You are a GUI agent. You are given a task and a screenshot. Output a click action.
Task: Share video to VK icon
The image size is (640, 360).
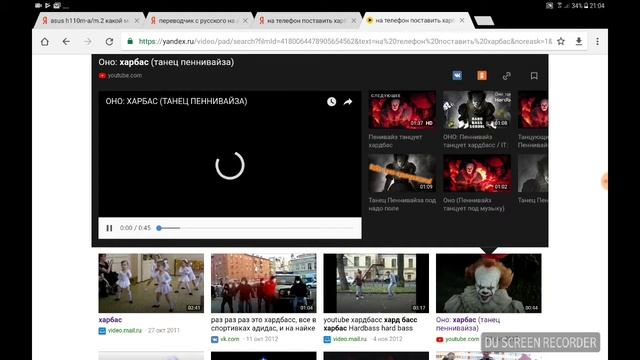click(x=457, y=76)
